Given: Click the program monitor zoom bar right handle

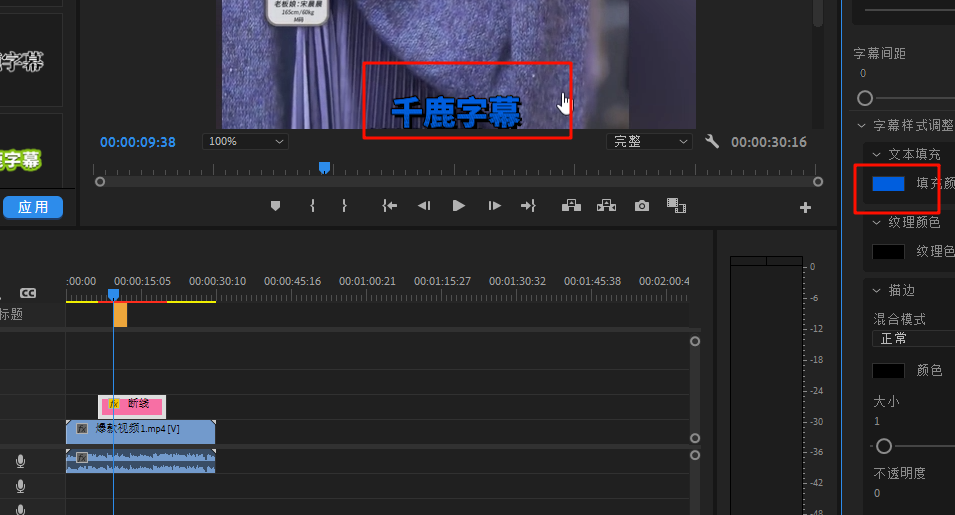Looking at the screenshot, I should [818, 181].
